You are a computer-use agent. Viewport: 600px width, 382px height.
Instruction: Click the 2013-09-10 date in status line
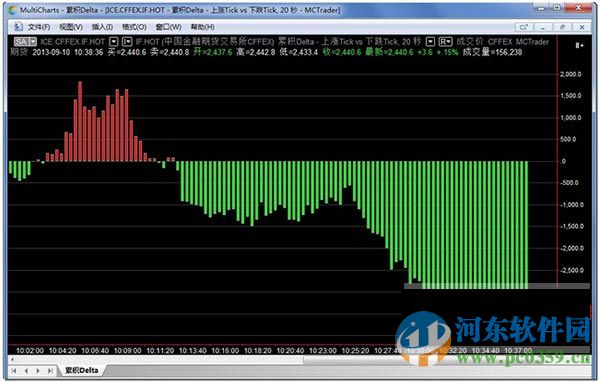pos(51,52)
